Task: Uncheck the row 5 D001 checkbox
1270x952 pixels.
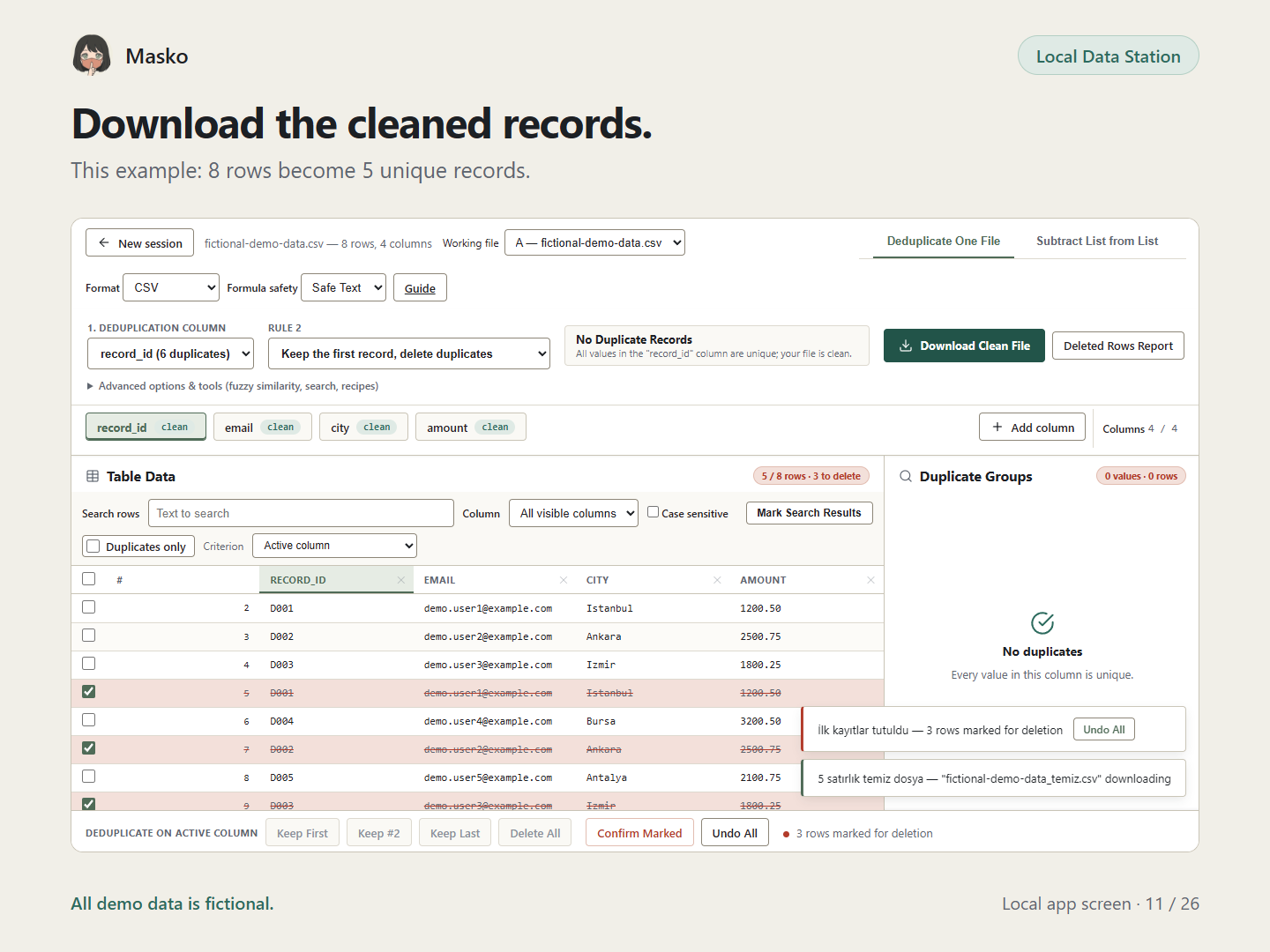Action: (88, 692)
